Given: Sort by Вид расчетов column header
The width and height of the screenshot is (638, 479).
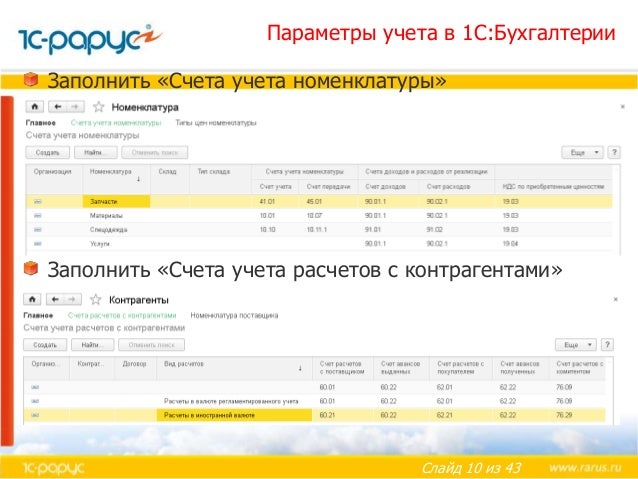Looking at the screenshot, I should click(234, 368).
